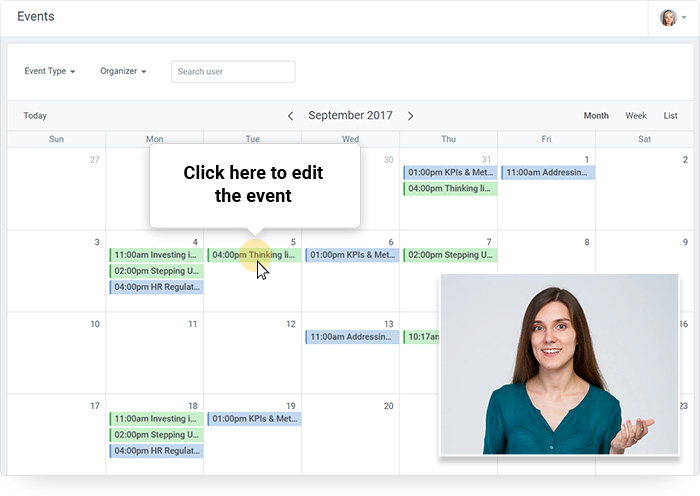Click the Thu column header
This screenshot has width=700, height=496.
(x=448, y=139)
